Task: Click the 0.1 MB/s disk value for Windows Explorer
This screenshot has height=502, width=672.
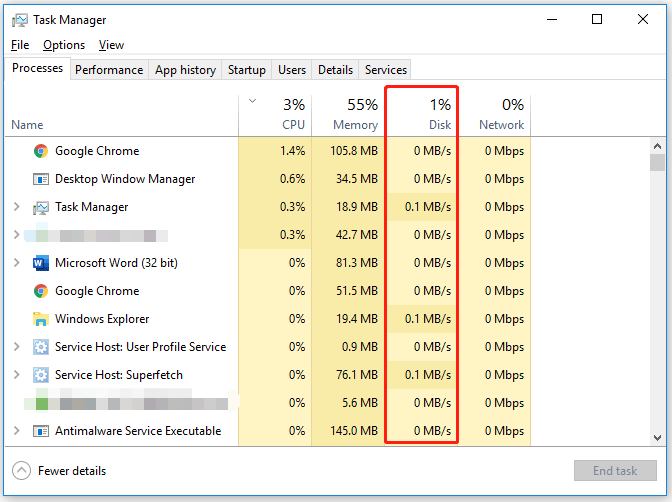Action: [x=428, y=319]
